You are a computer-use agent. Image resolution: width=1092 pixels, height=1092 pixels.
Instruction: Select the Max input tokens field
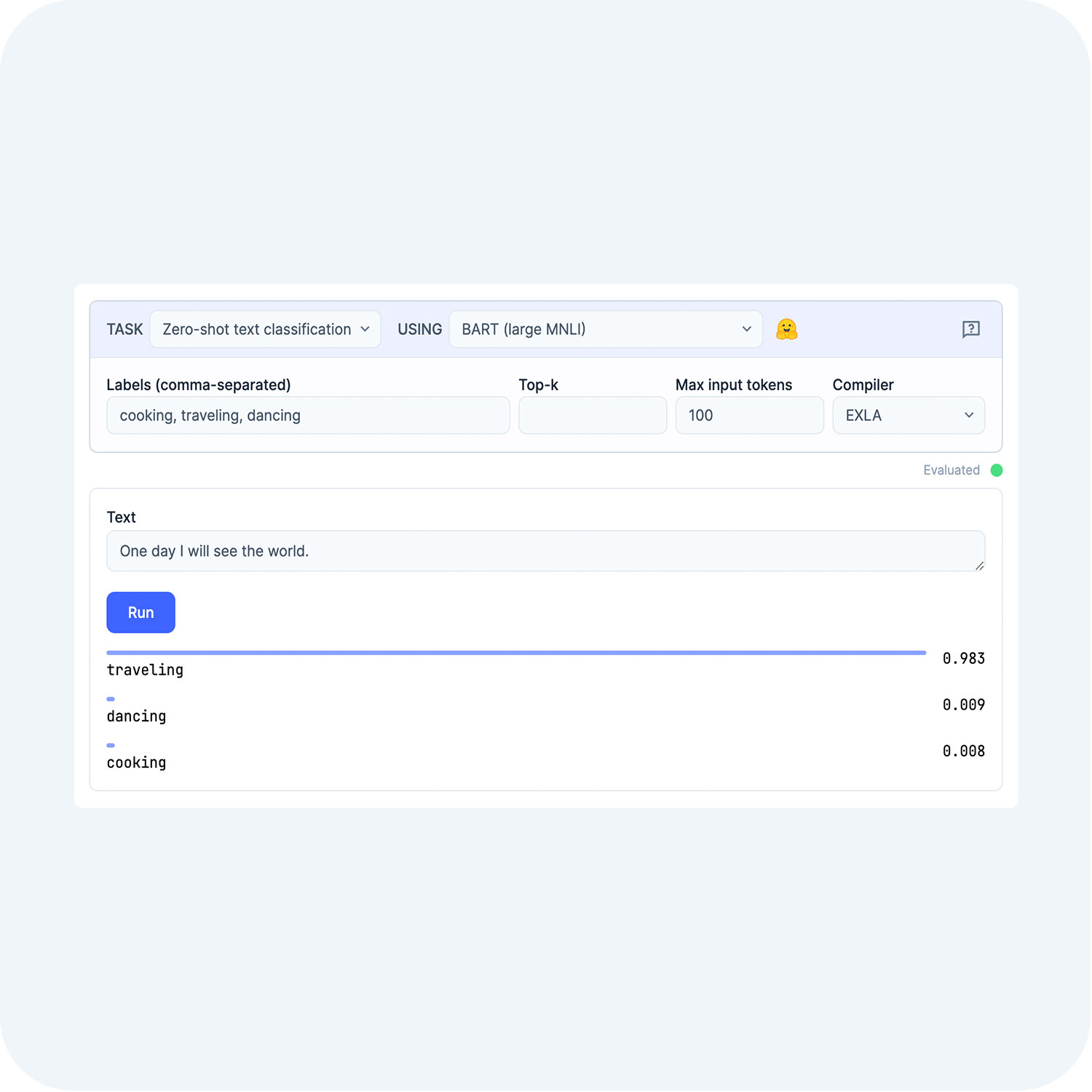coord(750,416)
